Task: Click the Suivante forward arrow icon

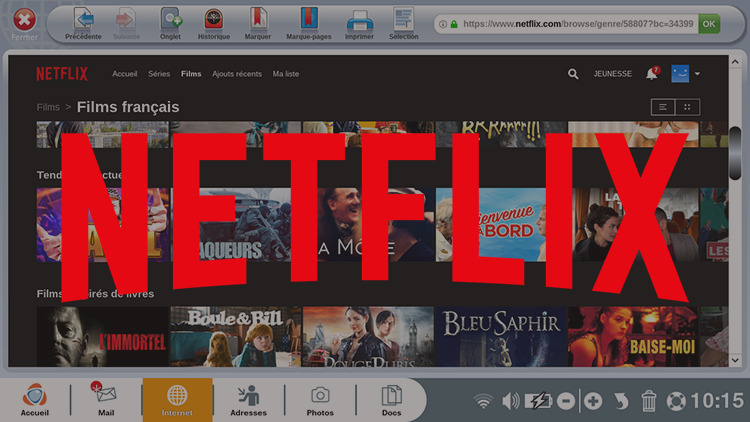Action: pyautogui.click(x=126, y=20)
